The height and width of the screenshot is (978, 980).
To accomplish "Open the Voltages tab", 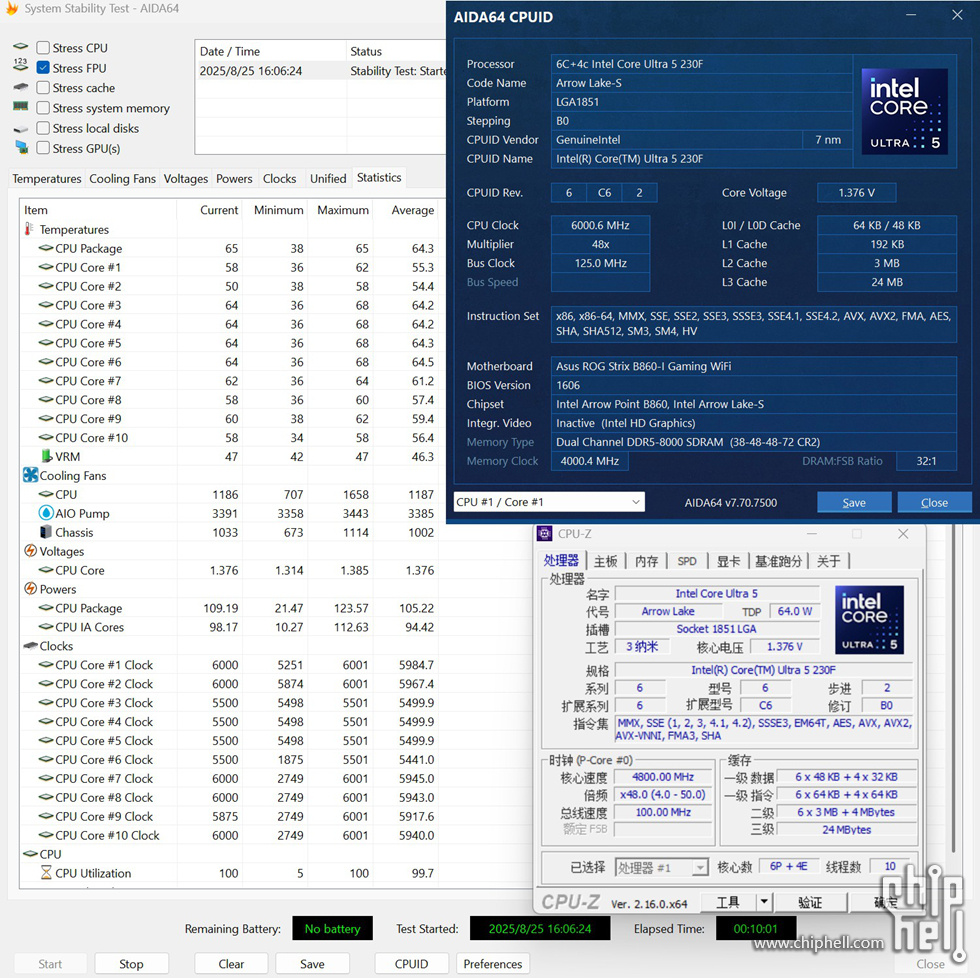I will tap(186, 179).
